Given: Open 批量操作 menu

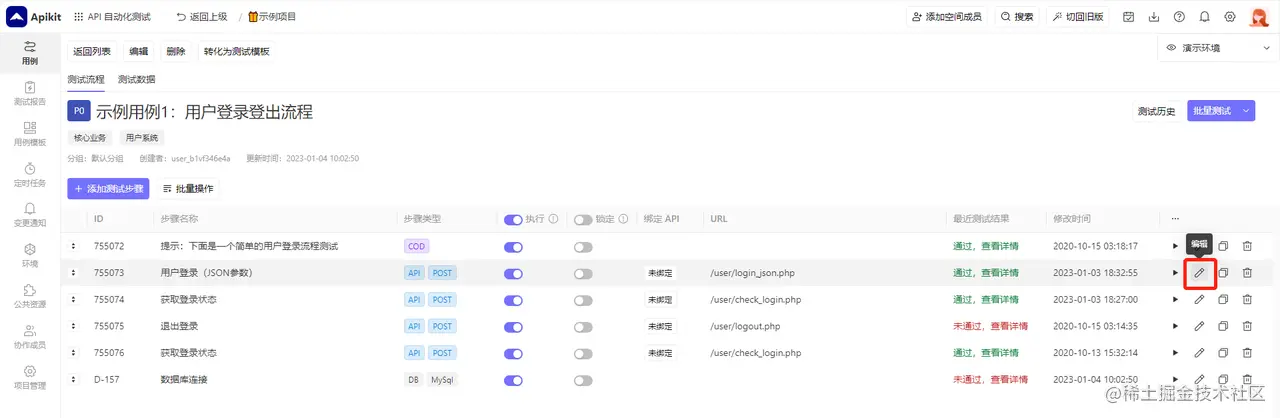Looking at the screenshot, I should [x=187, y=188].
